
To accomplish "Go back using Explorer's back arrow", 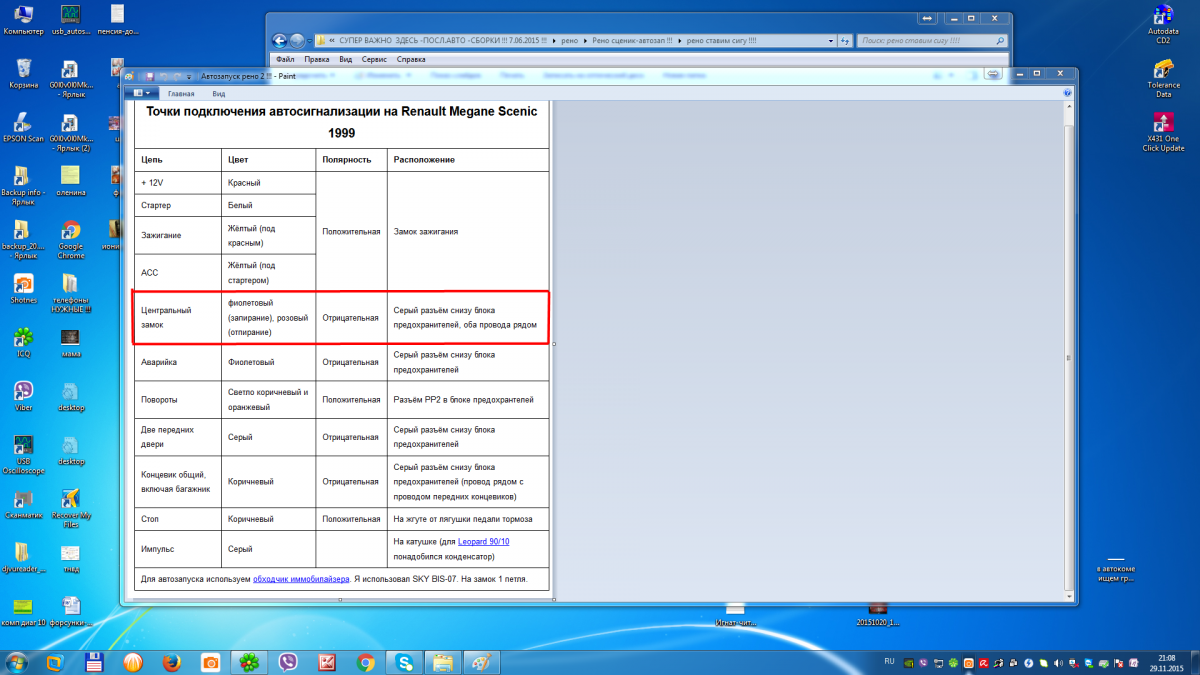I will (280, 41).
